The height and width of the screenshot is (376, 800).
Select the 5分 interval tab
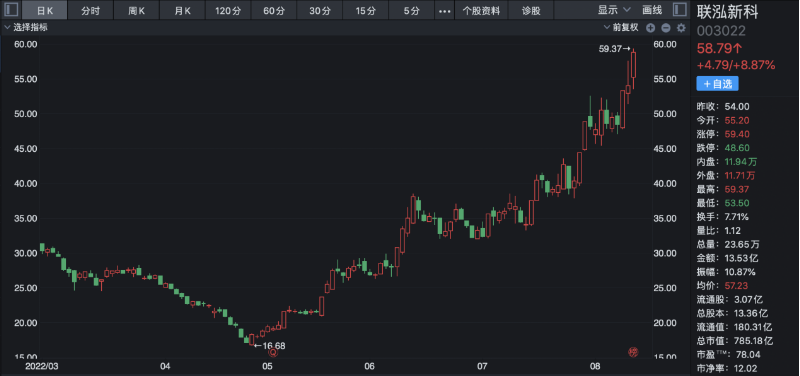tap(412, 10)
